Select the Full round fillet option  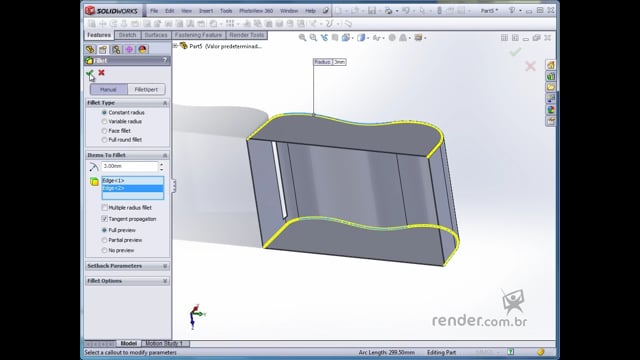point(104,140)
